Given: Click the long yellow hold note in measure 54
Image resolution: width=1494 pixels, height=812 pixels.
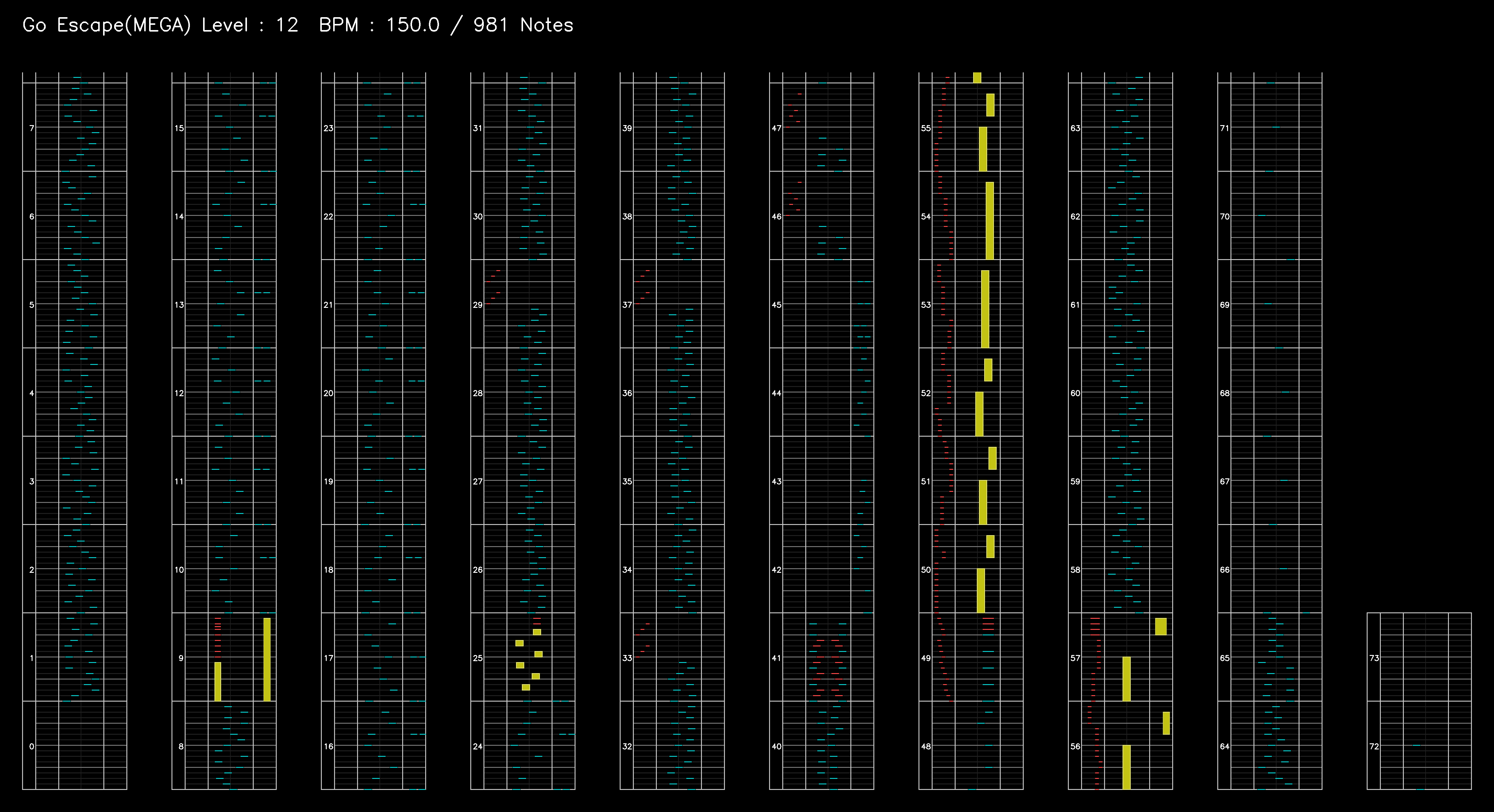Looking at the screenshot, I should [989, 221].
